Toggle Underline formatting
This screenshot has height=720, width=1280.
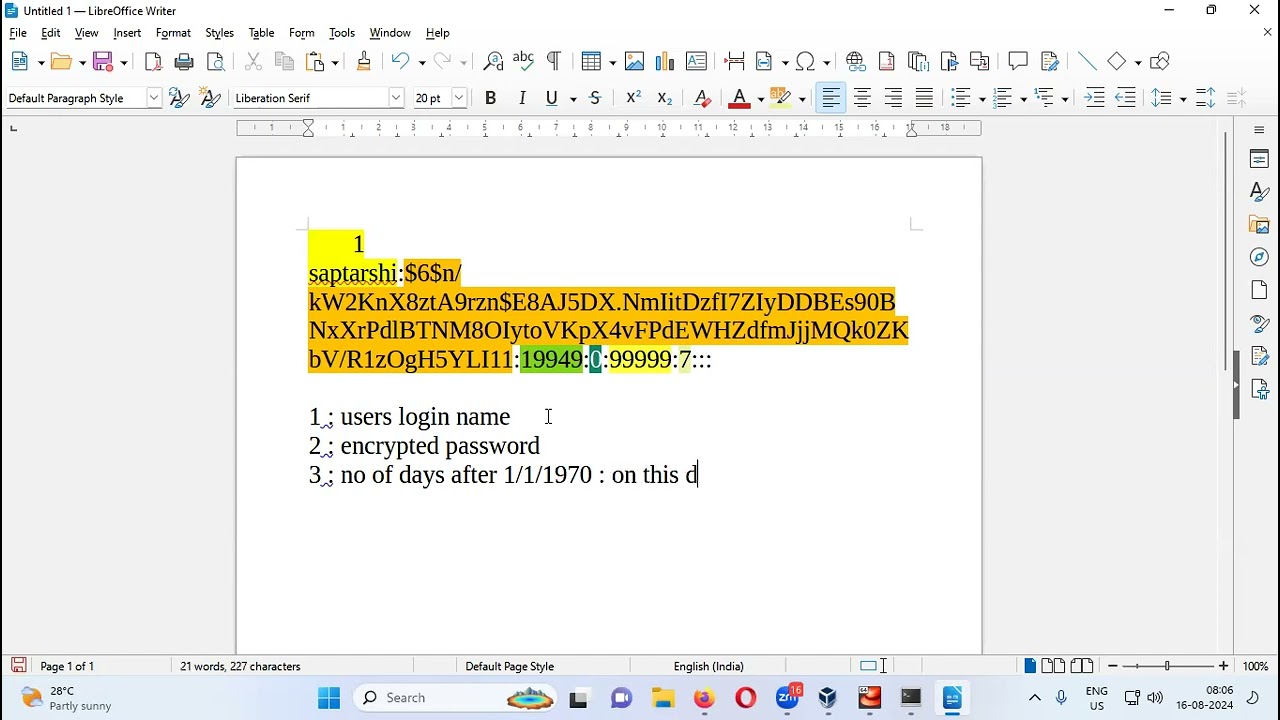(x=551, y=98)
